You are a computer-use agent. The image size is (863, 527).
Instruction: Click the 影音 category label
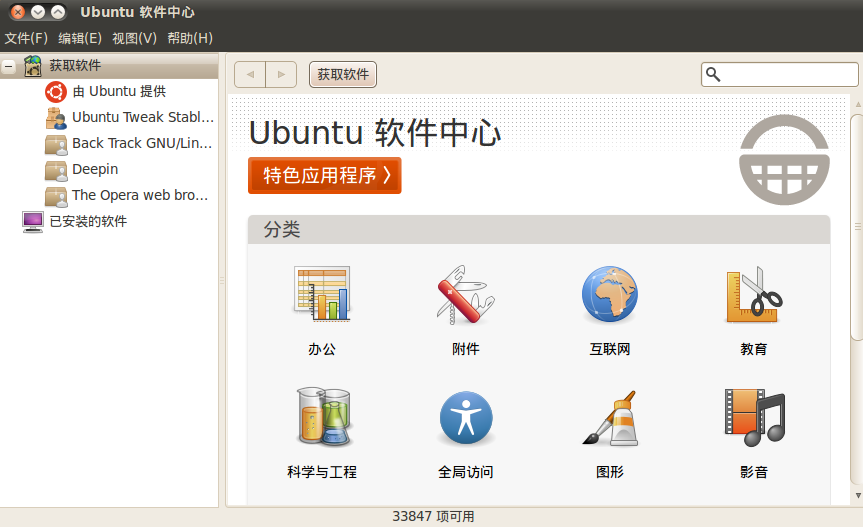pyautogui.click(x=754, y=472)
